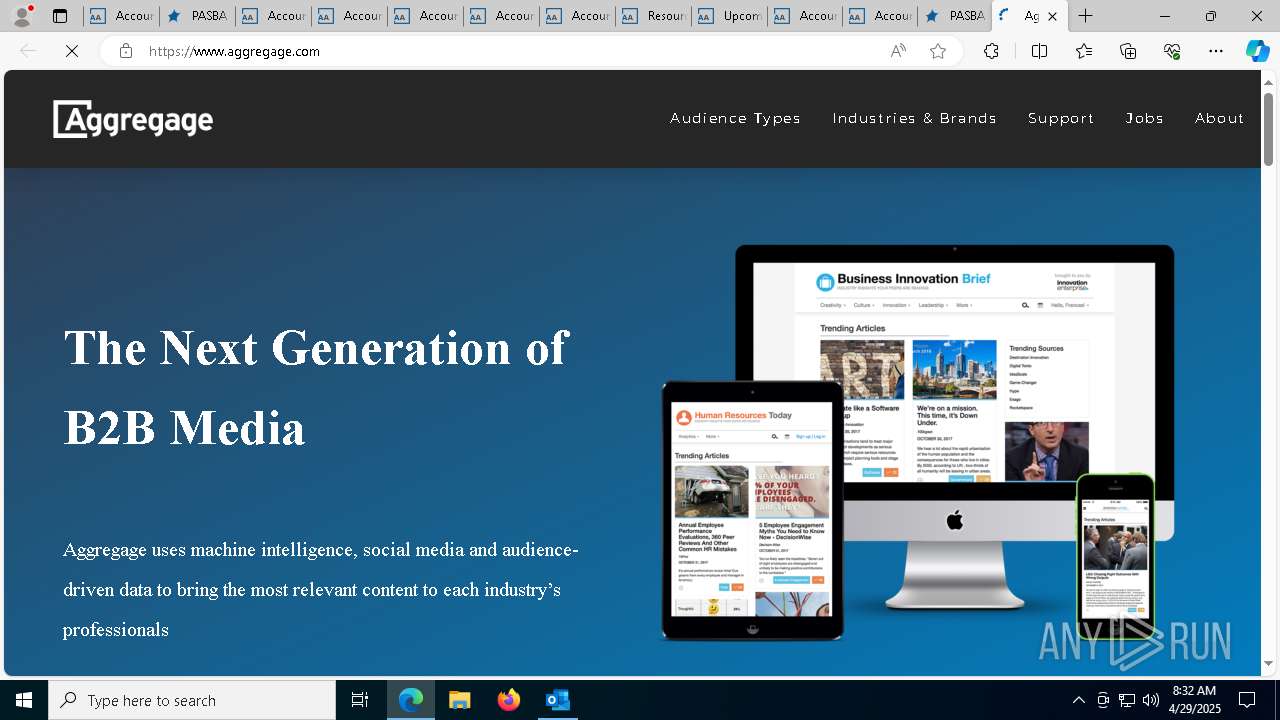
Task: Open Task View on the taskbar
Action: pos(360,700)
